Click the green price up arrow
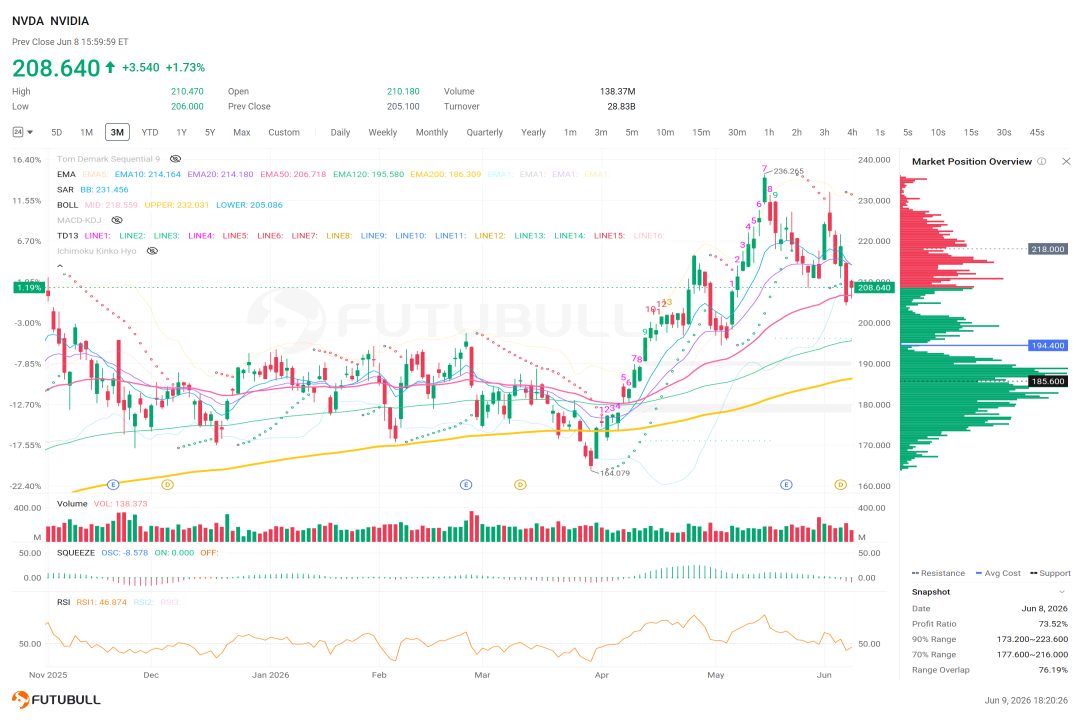 tap(110, 68)
